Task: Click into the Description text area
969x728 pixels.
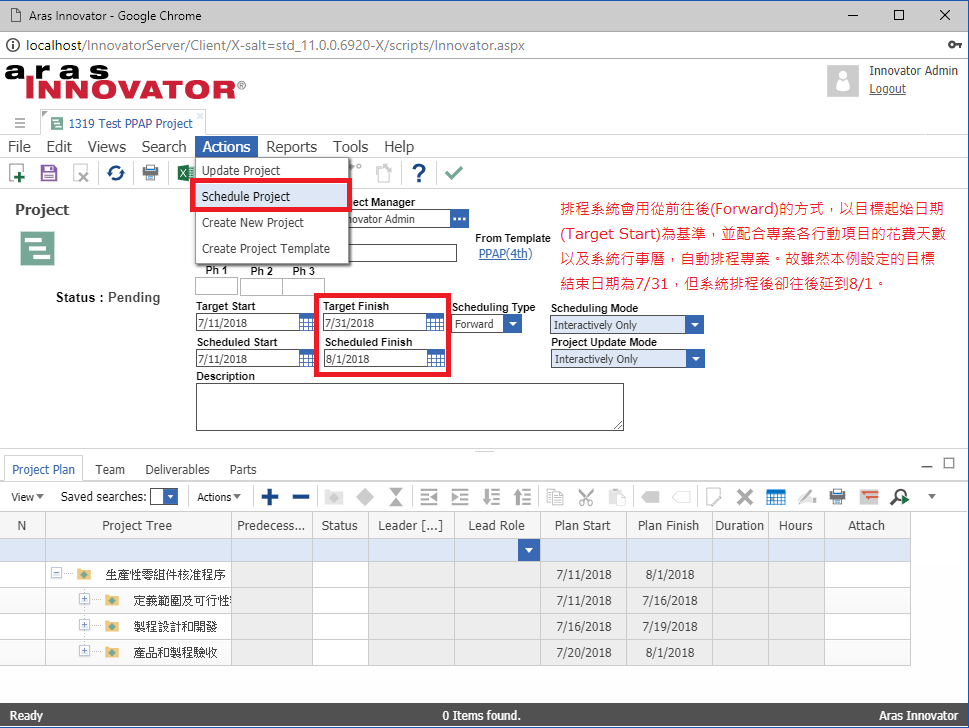Action: [x=409, y=406]
